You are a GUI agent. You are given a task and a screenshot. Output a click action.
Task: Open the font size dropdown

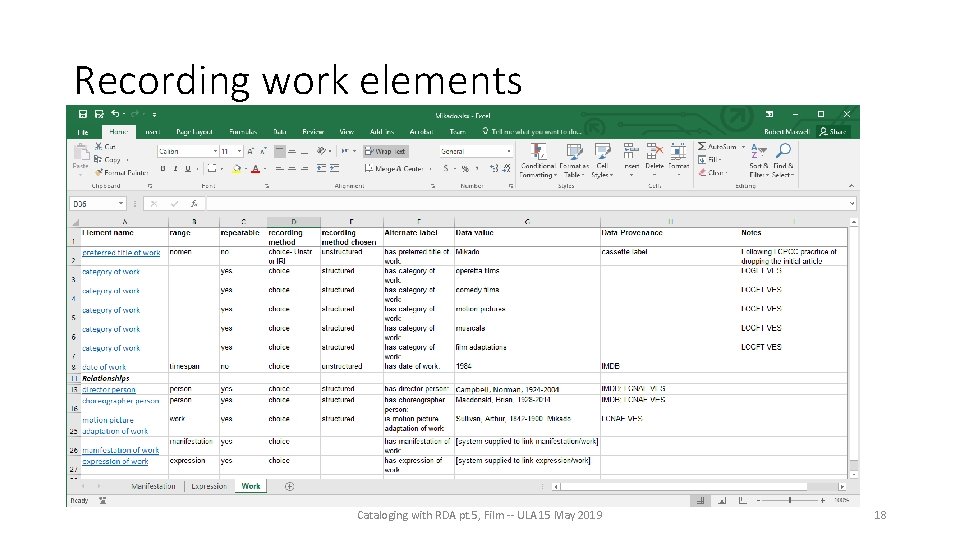coord(239,151)
